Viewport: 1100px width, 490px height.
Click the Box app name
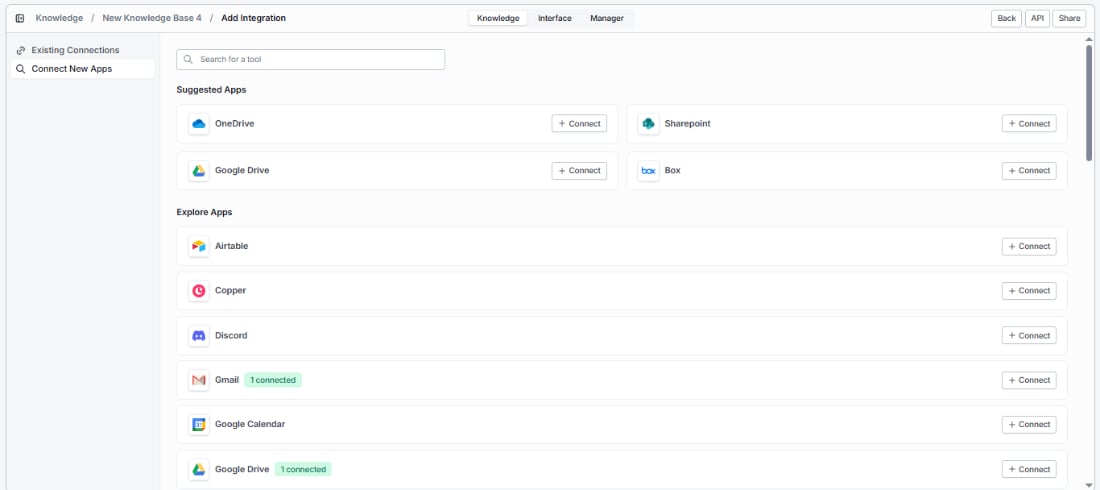point(672,171)
